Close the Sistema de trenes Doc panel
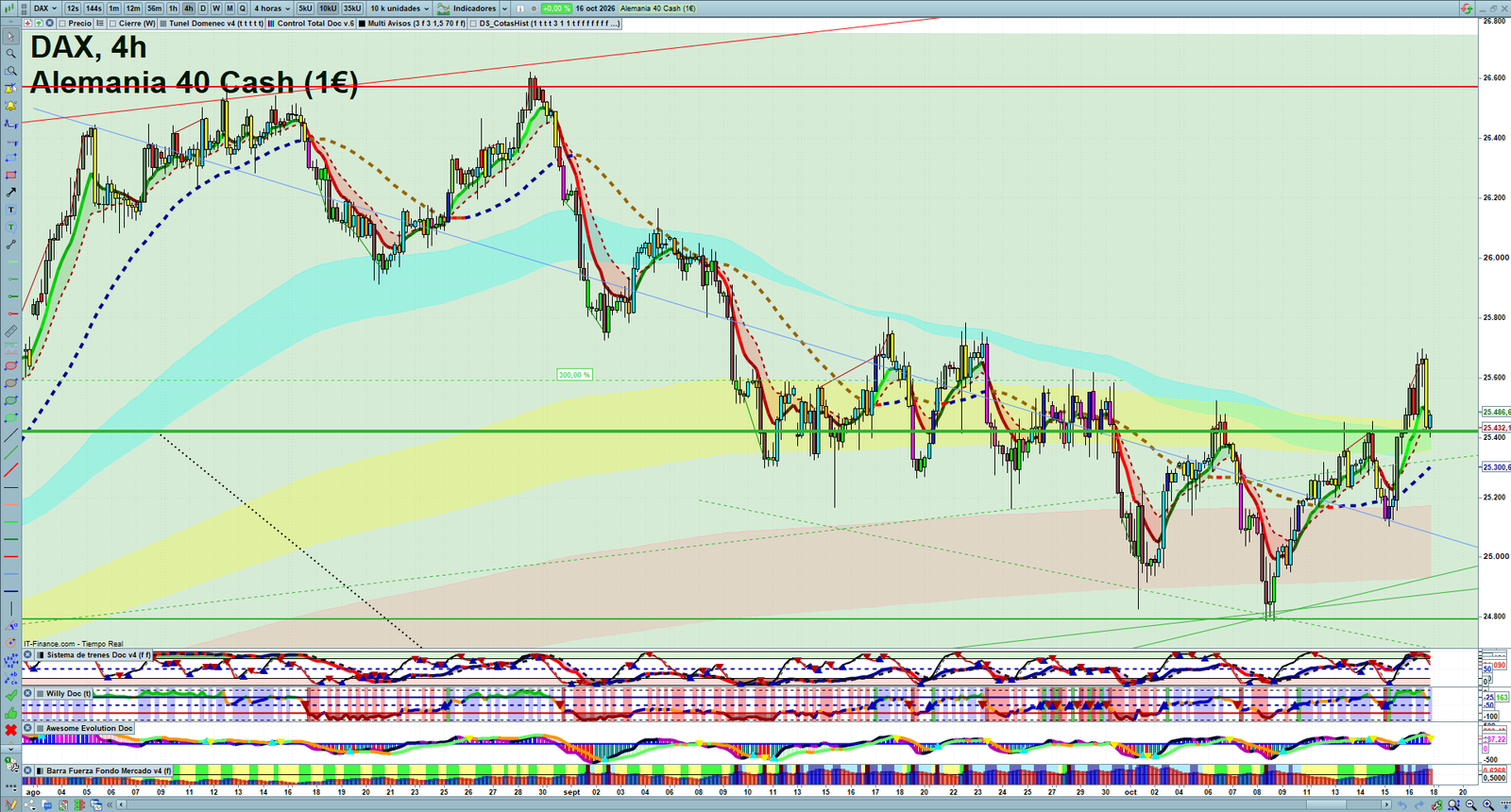The width and height of the screenshot is (1511, 812). coord(28,654)
